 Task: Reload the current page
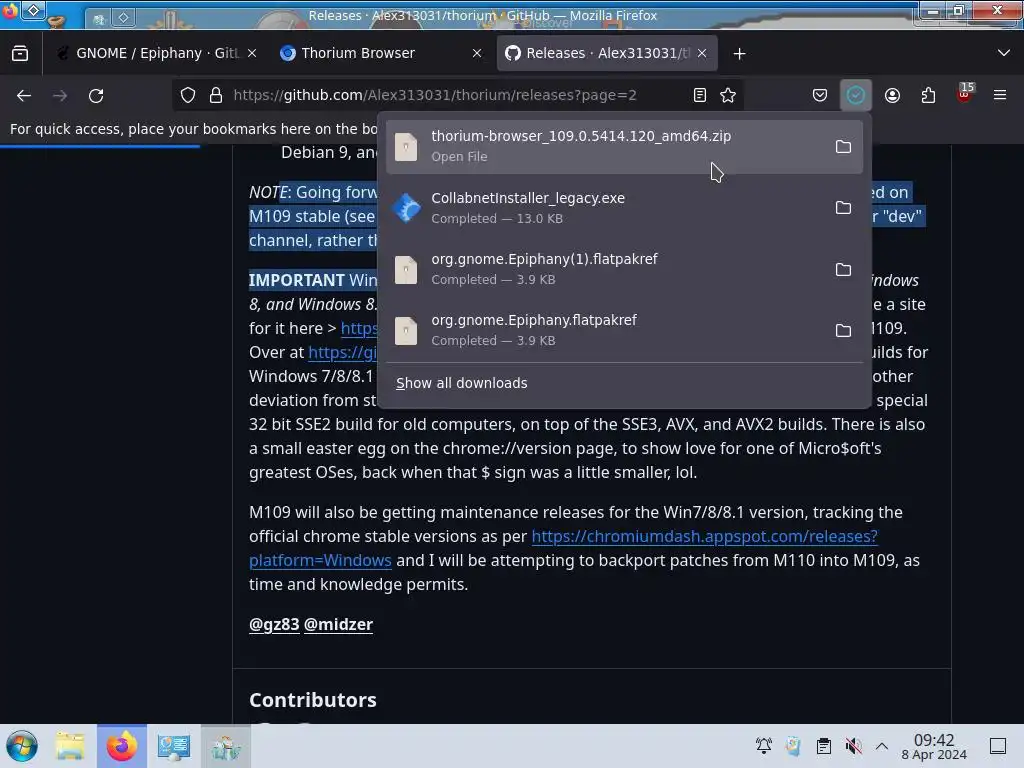tap(96, 95)
